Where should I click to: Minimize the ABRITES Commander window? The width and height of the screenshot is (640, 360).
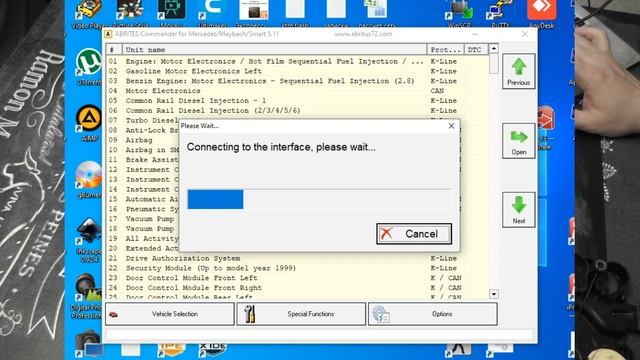click(475, 34)
